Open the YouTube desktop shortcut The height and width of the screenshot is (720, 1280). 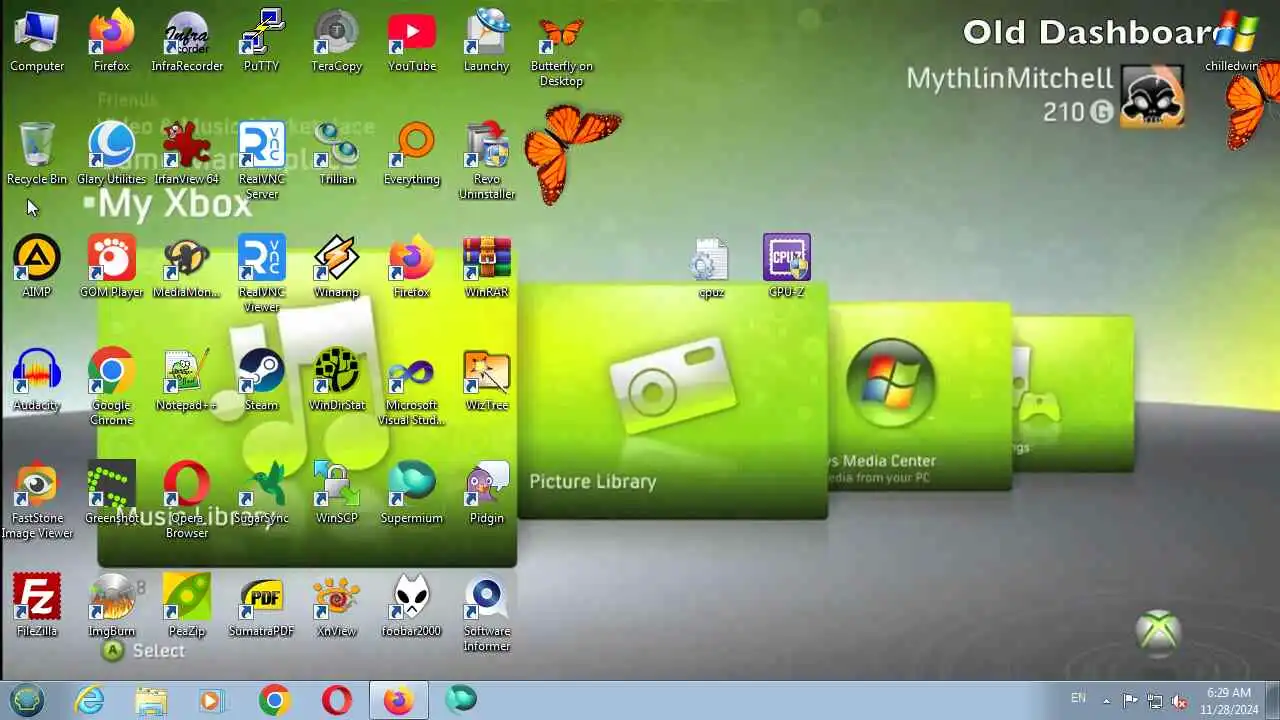412,41
